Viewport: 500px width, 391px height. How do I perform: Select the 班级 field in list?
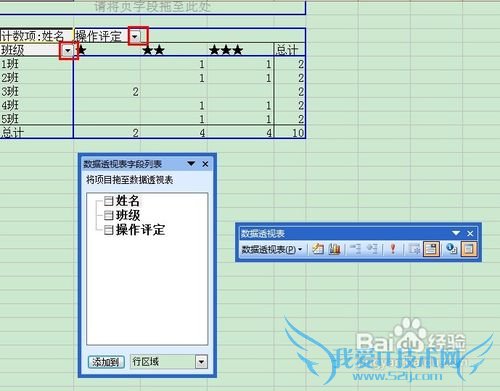coord(128,215)
